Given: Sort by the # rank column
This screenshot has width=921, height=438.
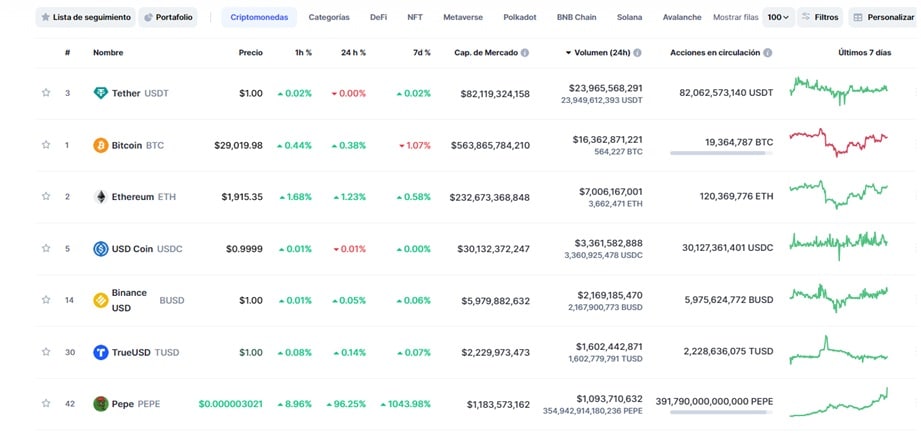Looking at the screenshot, I should [68, 53].
